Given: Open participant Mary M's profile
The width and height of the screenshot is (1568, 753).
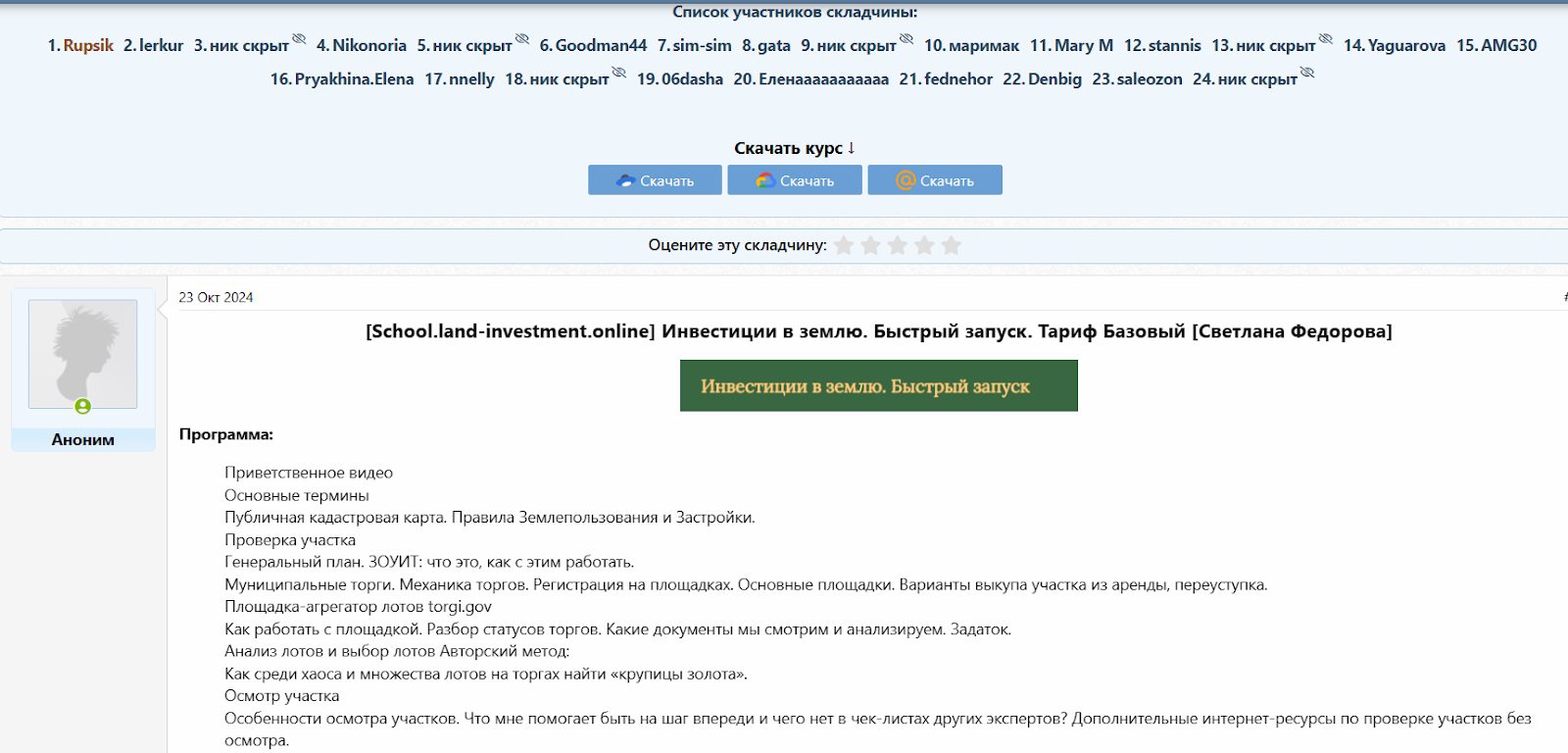Looking at the screenshot, I should pyautogui.click(x=1084, y=45).
